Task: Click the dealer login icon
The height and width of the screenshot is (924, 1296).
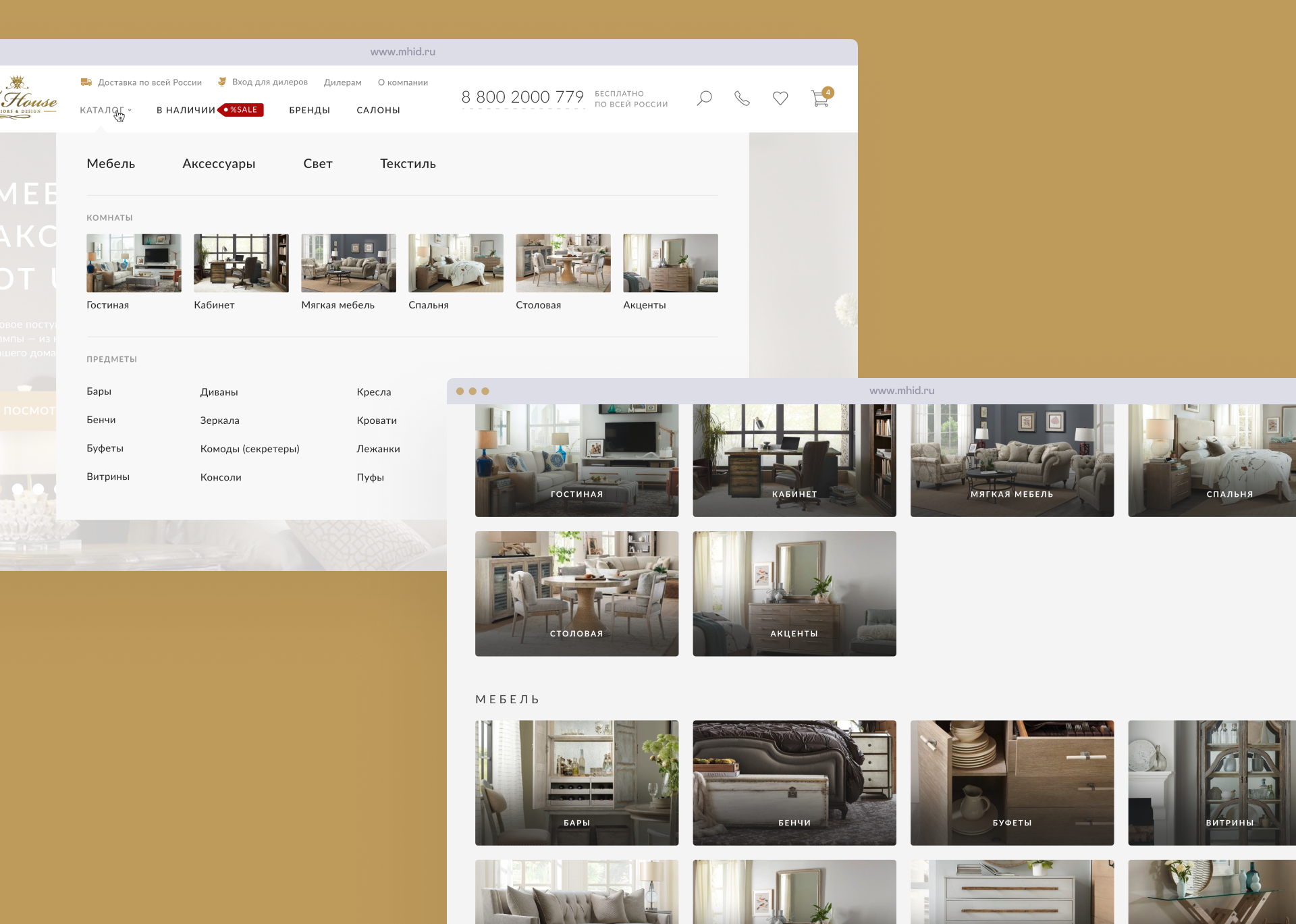Action: pyautogui.click(x=221, y=82)
